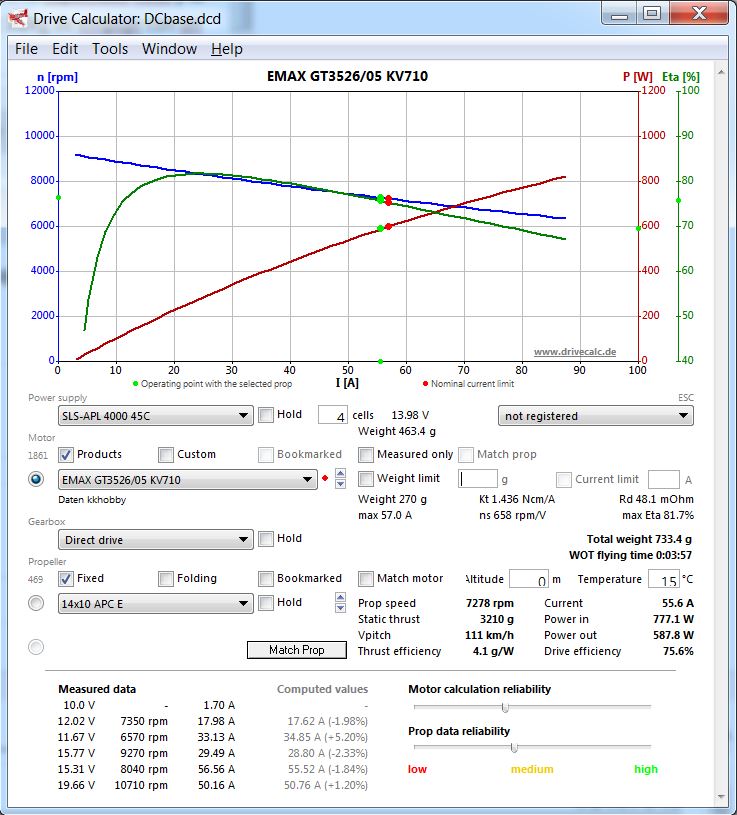The image size is (737, 815).
Task: Click the propeller list up arrow stepper
Action: 340,597
